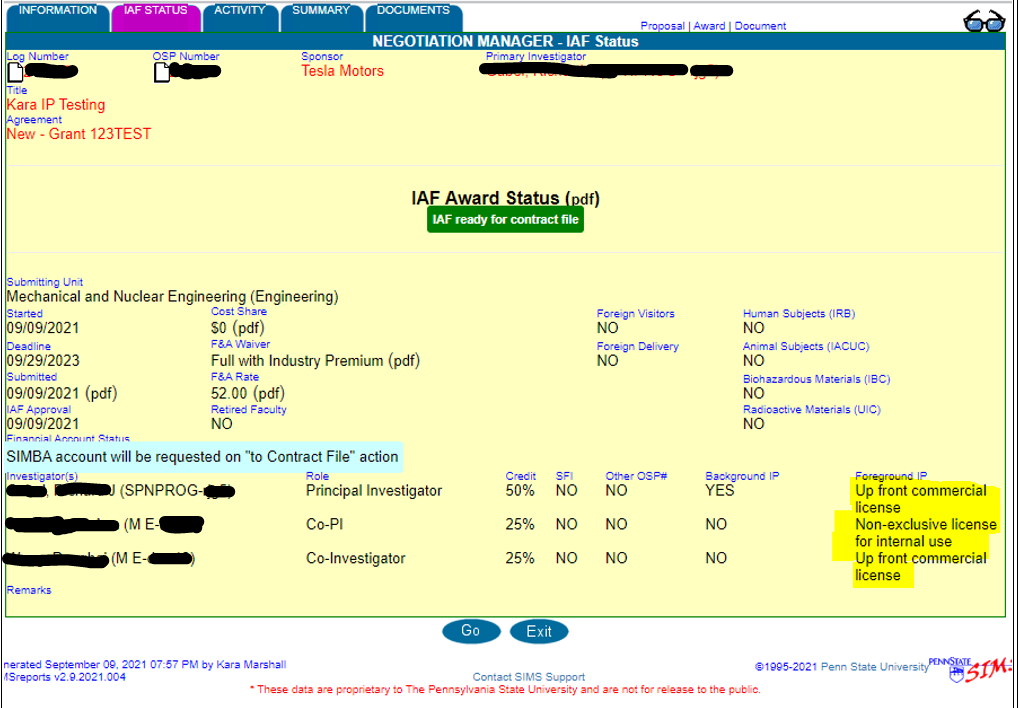Click the Go button
Image resolution: width=1018 pixels, height=708 pixels.
click(x=471, y=631)
